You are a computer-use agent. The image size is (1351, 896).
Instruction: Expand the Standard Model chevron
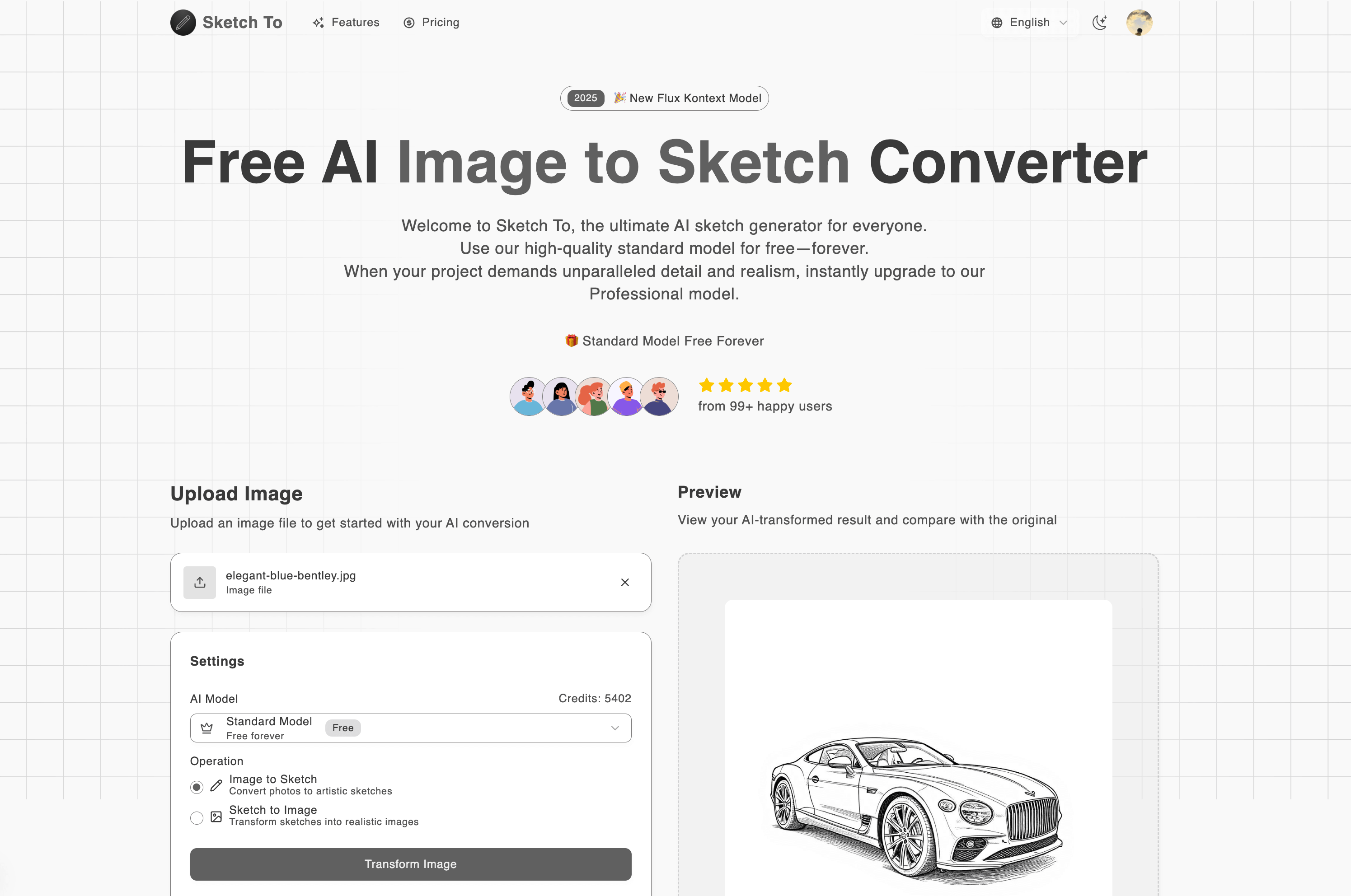click(615, 728)
